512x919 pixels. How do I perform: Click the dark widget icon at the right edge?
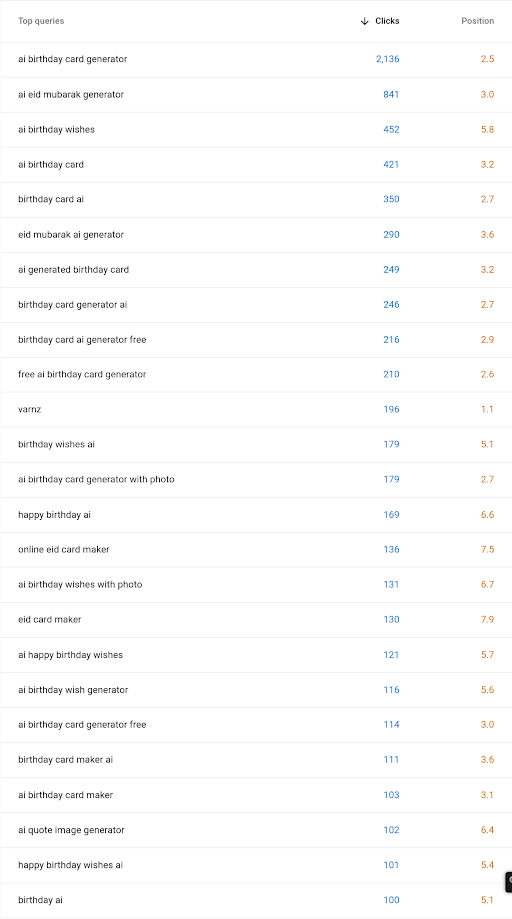click(509, 882)
